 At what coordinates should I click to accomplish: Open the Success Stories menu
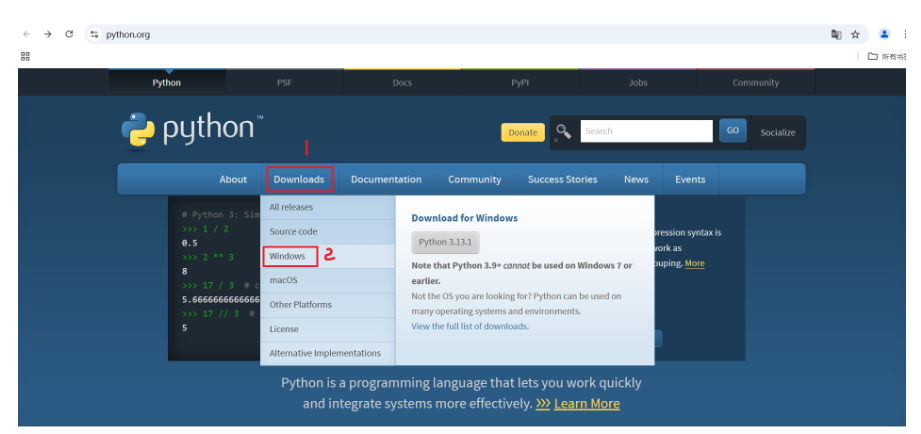pyautogui.click(x=562, y=180)
